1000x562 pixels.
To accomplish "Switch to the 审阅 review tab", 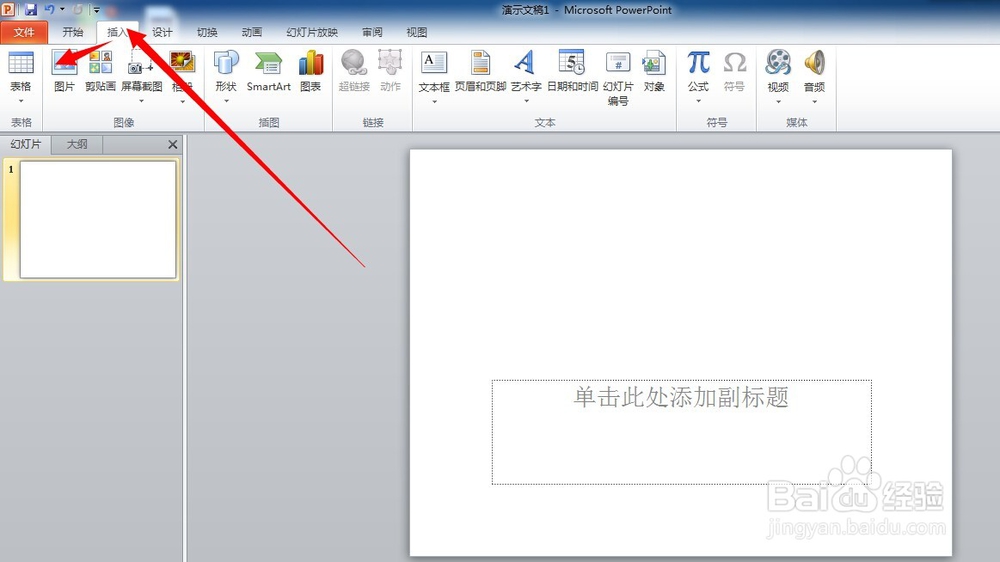I will (x=372, y=32).
